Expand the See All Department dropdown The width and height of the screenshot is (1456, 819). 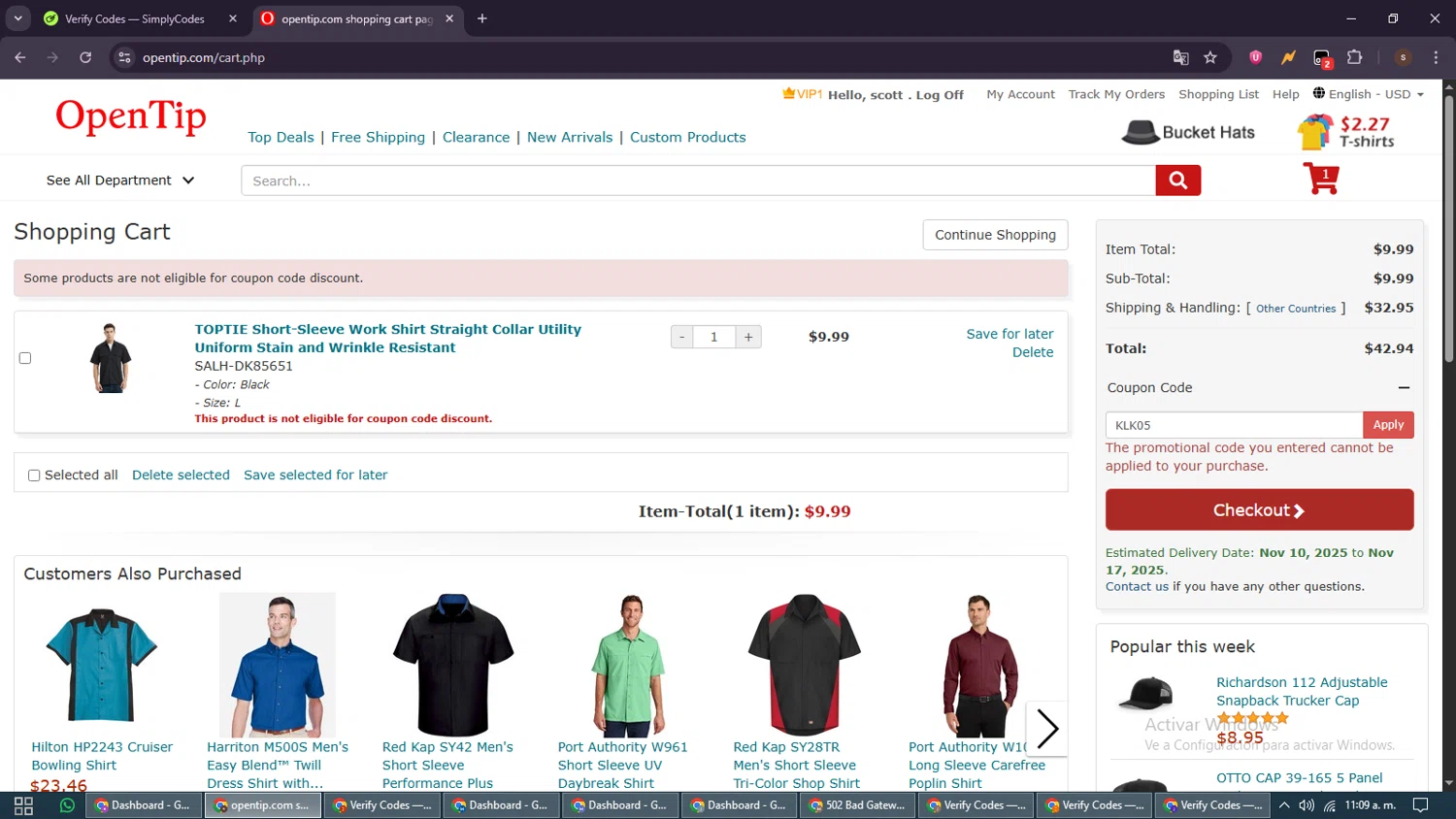120,180
